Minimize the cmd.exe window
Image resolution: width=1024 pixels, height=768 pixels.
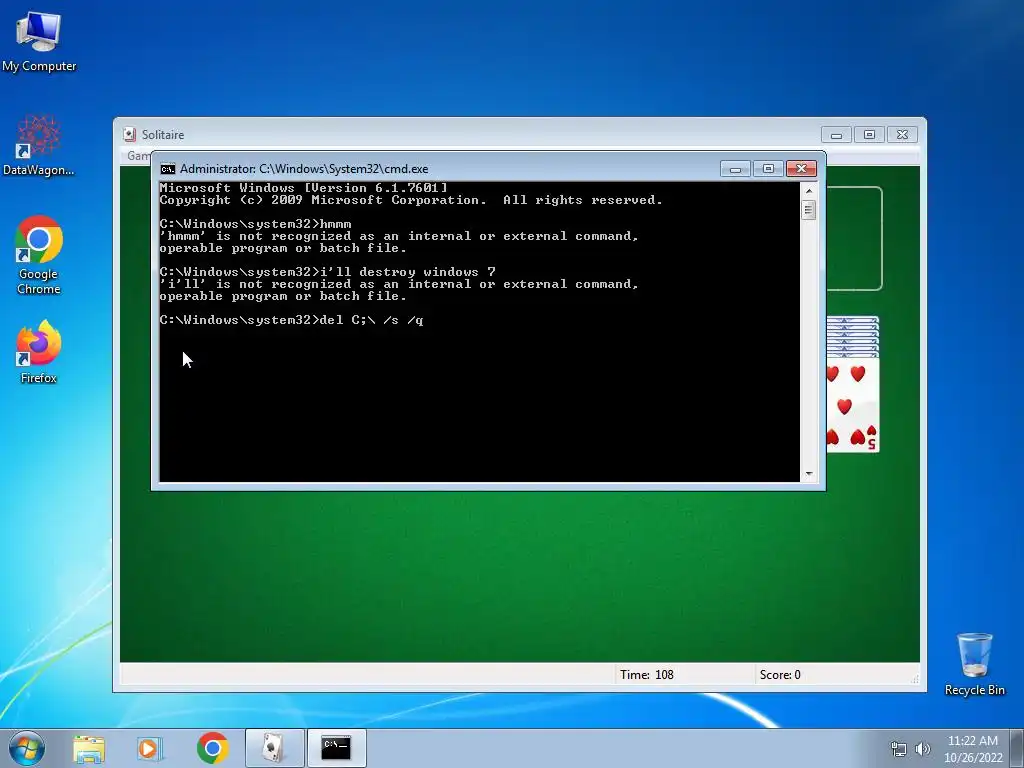click(x=735, y=169)
